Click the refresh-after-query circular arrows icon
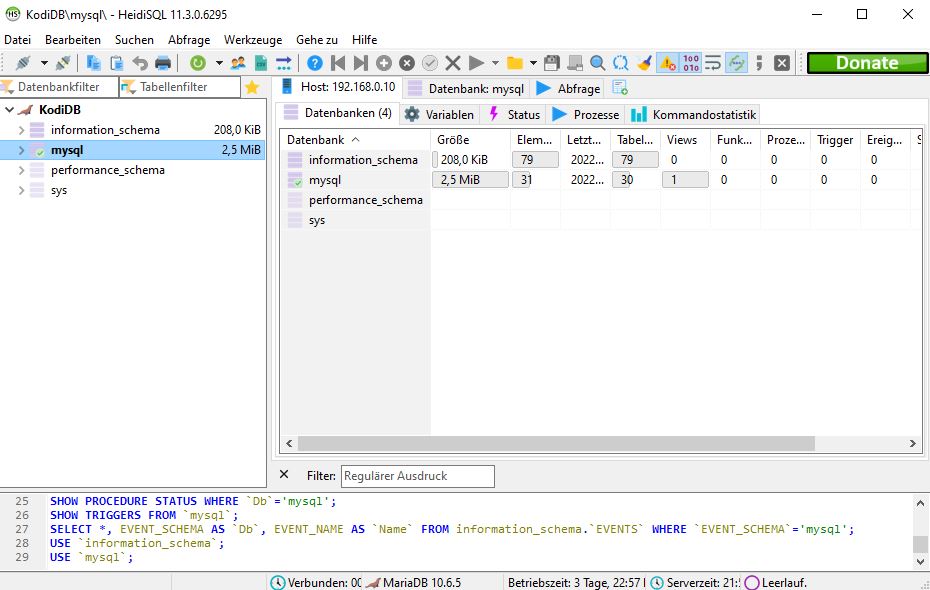The height and width of the screenshot is (590, 930). [x=621, y=63]
